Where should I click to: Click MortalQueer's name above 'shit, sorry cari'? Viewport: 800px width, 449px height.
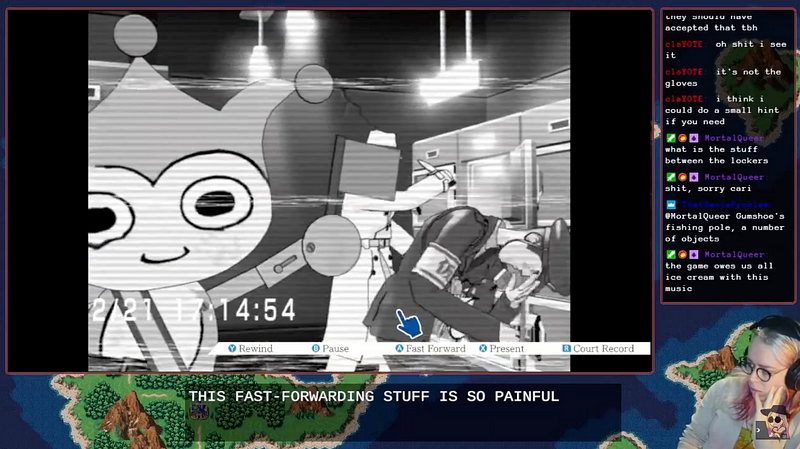[x=734, y=177]
